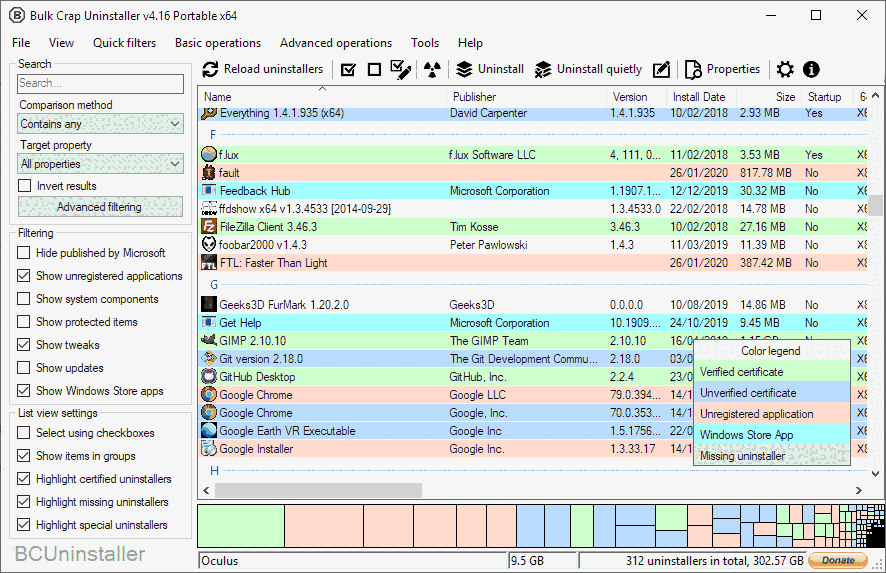Viewport: 886px width, 573px height.
Task: Click the deselect-all empty box toolbar icon
Action: [374, 70]
